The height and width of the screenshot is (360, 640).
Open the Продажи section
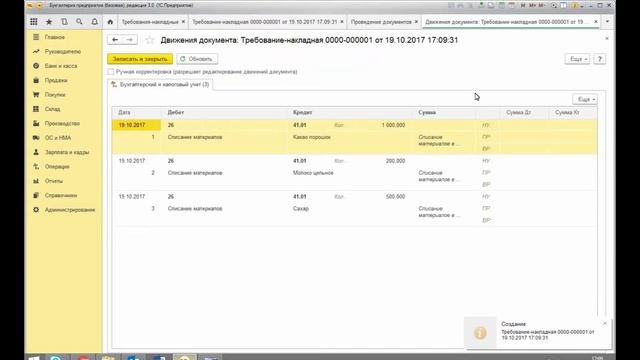pos(56,80)
